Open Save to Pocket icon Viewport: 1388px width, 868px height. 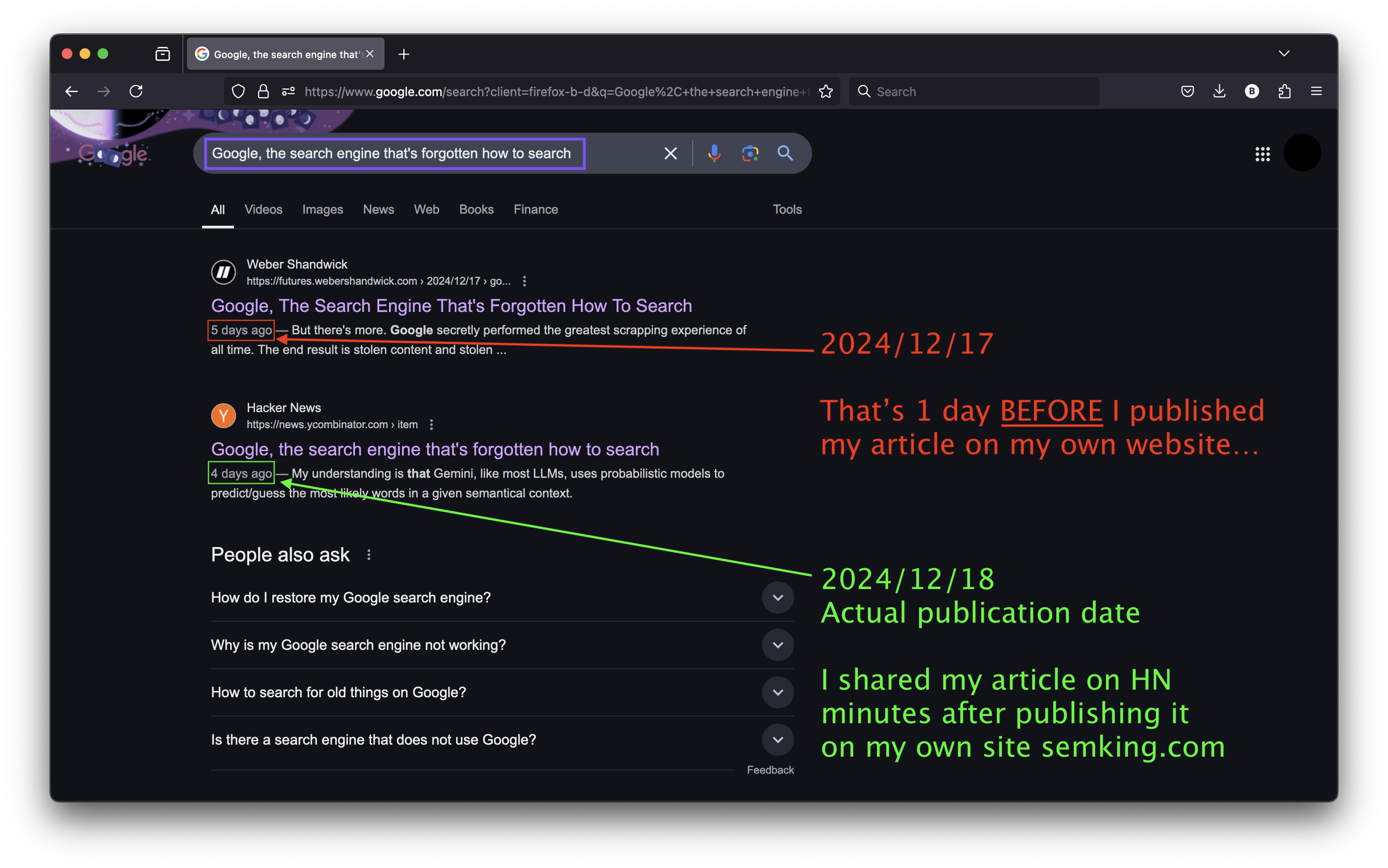1188,91
